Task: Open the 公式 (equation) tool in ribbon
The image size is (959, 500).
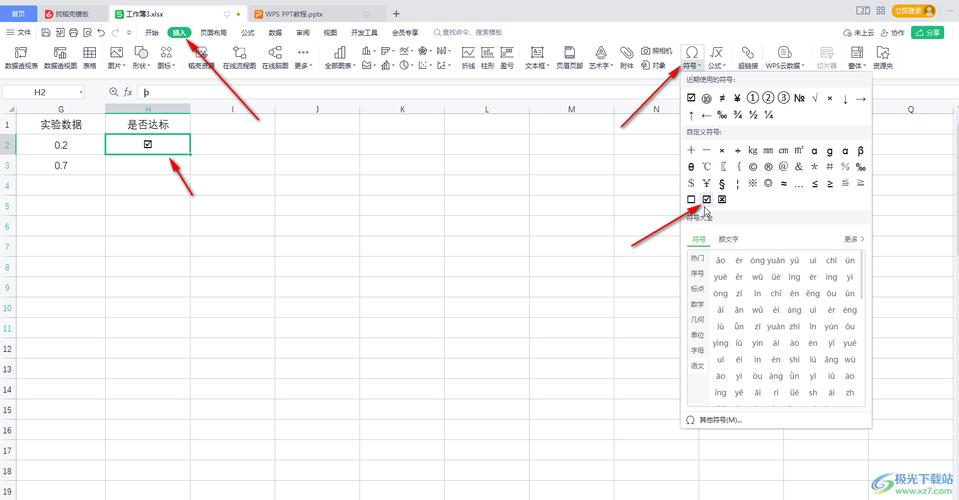Action: point(716,57)
